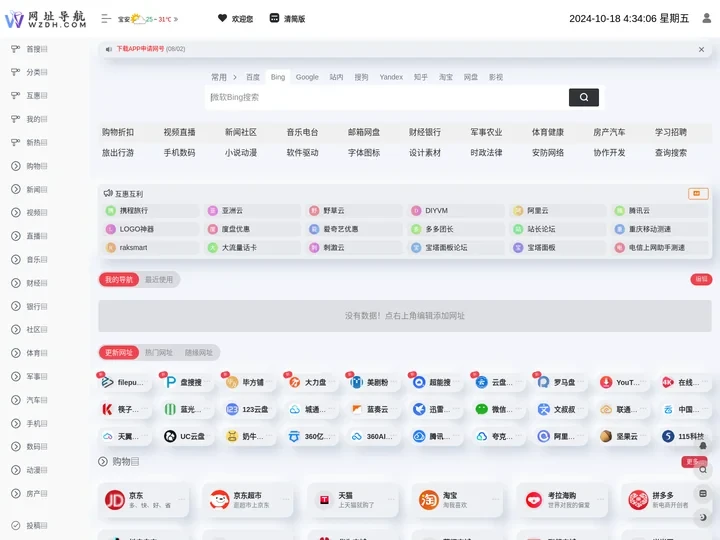
Task: Click the red 编辑 edit button
Action: [701, 279]
